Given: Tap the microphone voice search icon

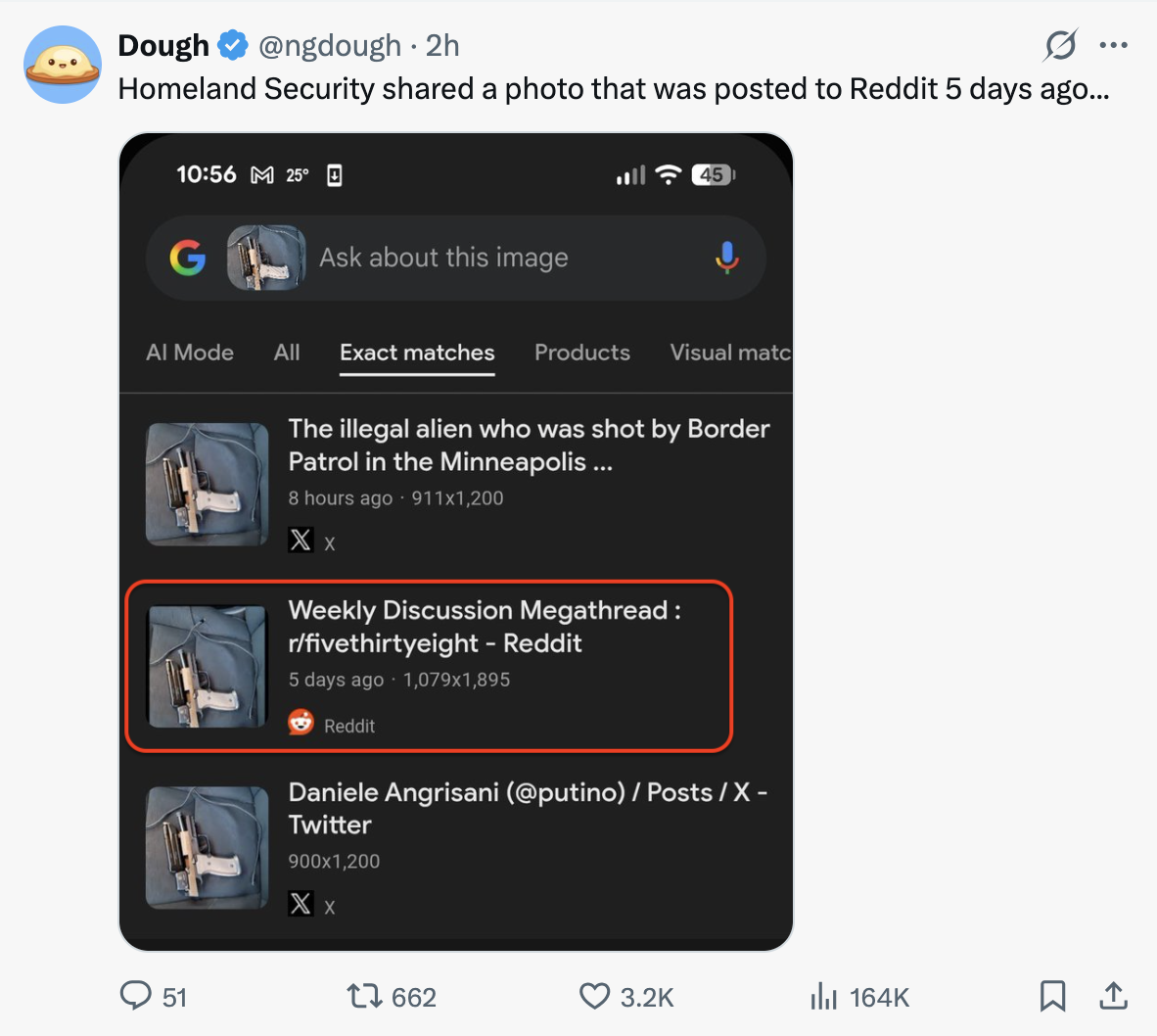Looking at the screenshot, I should click(726, 258).
